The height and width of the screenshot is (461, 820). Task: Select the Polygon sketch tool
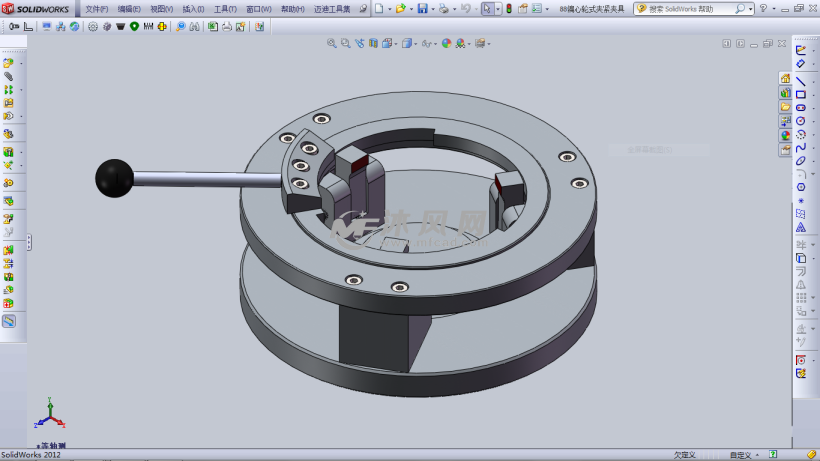[x=801, y=187]
